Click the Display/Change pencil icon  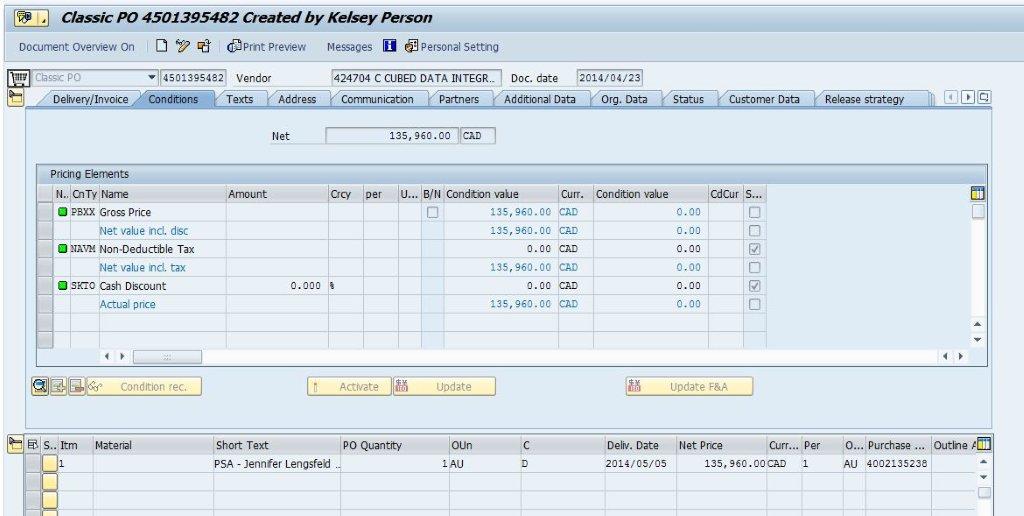tap(183, 46)
